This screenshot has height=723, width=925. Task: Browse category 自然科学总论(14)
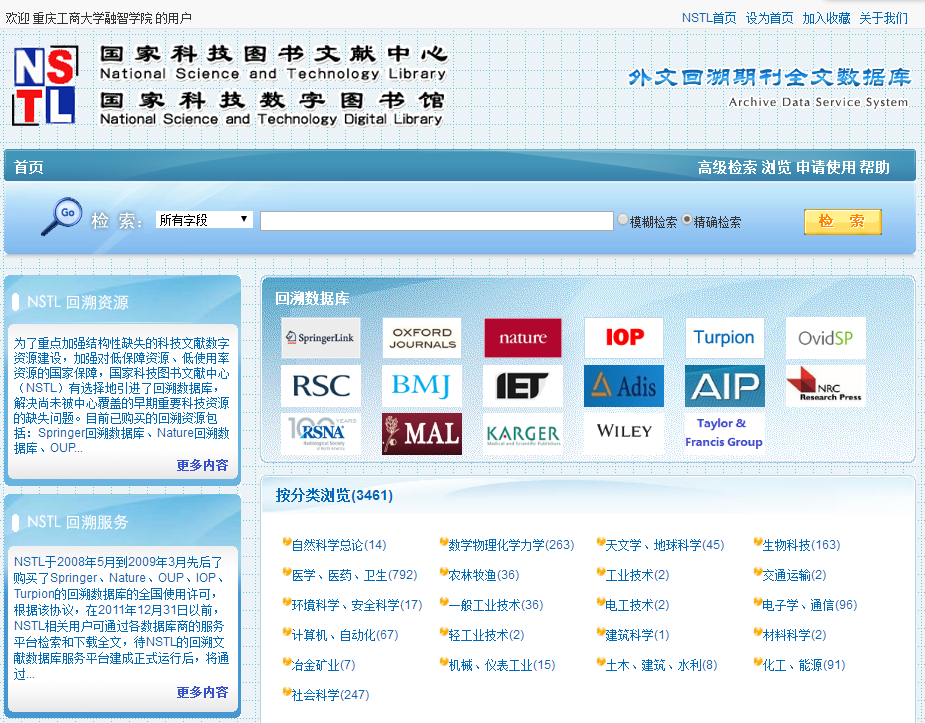(339, 545)
